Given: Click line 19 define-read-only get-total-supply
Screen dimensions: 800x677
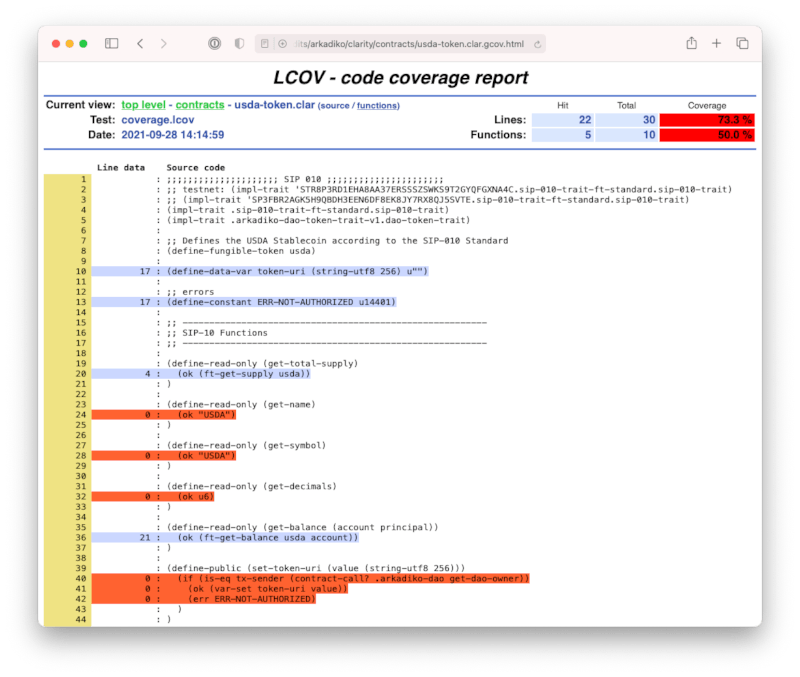Looking at the screenshot, I should pos(262,364).
